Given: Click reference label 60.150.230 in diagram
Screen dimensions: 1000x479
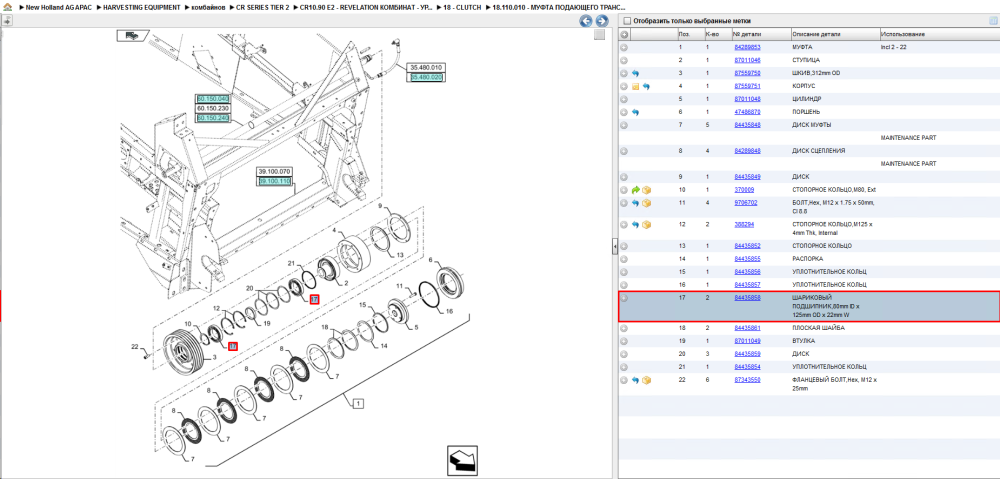Looking at the screenshot, I should coord(212,108).
